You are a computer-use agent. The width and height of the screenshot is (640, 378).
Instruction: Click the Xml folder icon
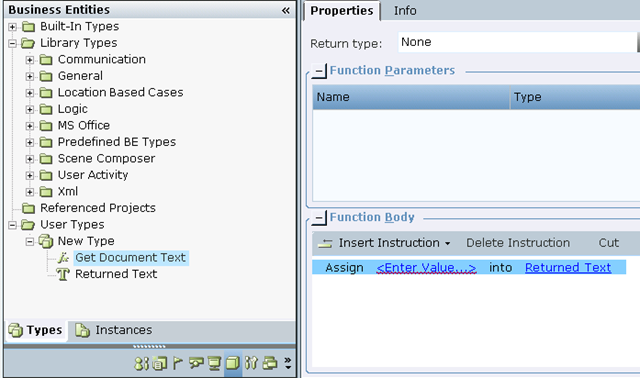(46, 192)
